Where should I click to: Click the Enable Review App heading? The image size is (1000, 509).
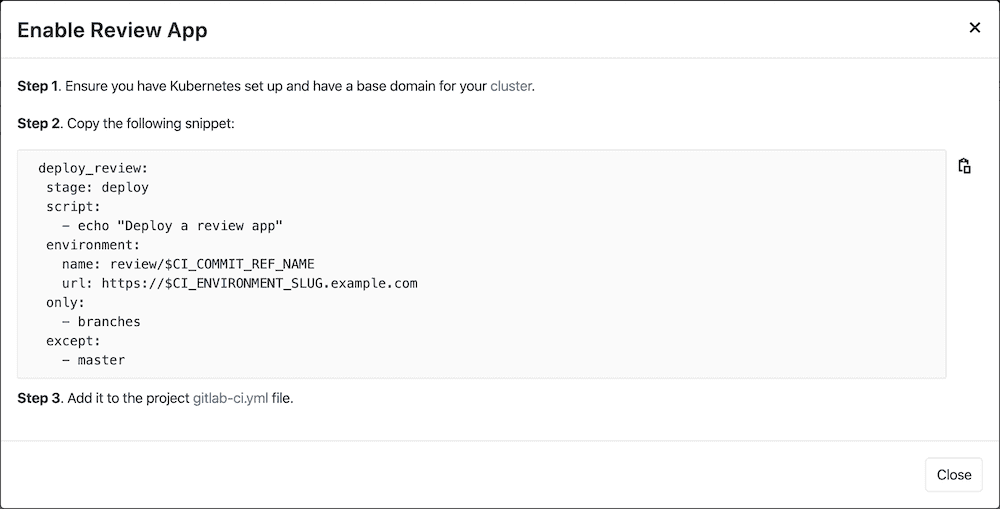click(x=112, y=30)
